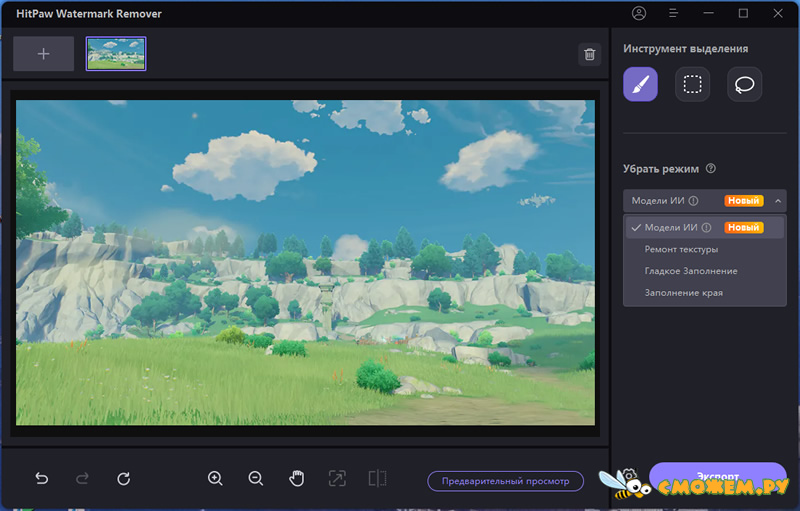Choose Гладкое Заполнение removal mode

click(691, 271)
